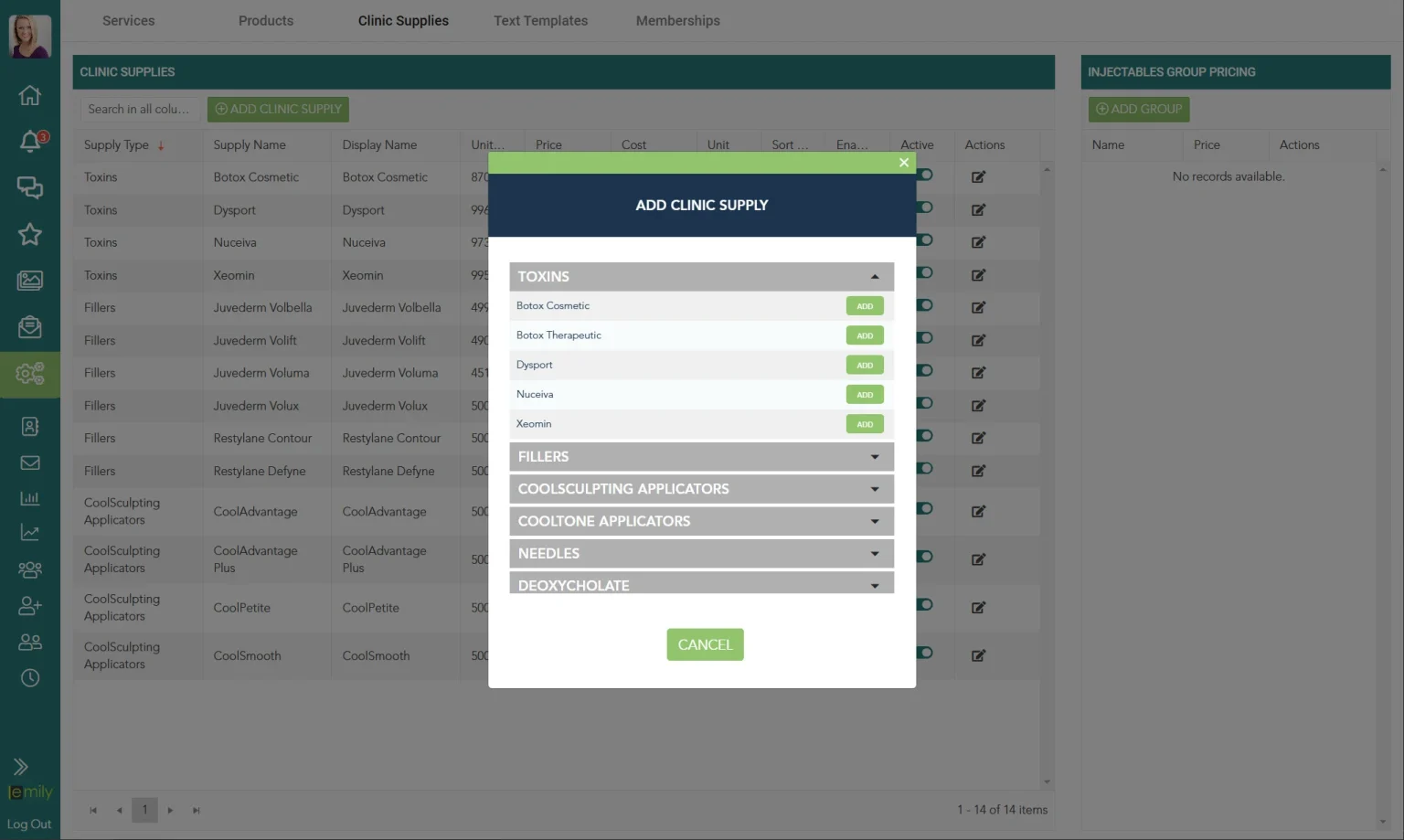Toggle the Active switch for the Dysport row
The image size is (1404, 840).
(925, 207)
